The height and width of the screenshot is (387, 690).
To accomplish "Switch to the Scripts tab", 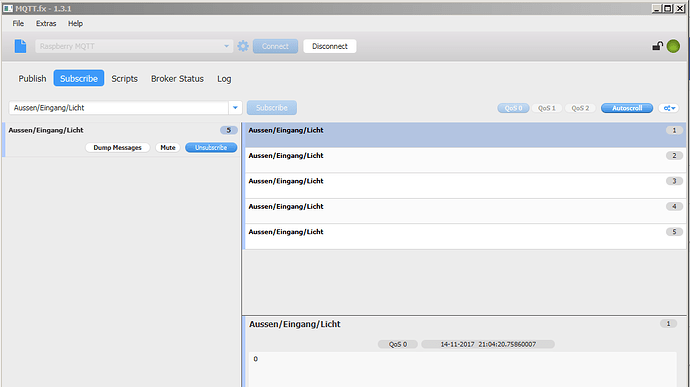I will (x=125, y=78).
